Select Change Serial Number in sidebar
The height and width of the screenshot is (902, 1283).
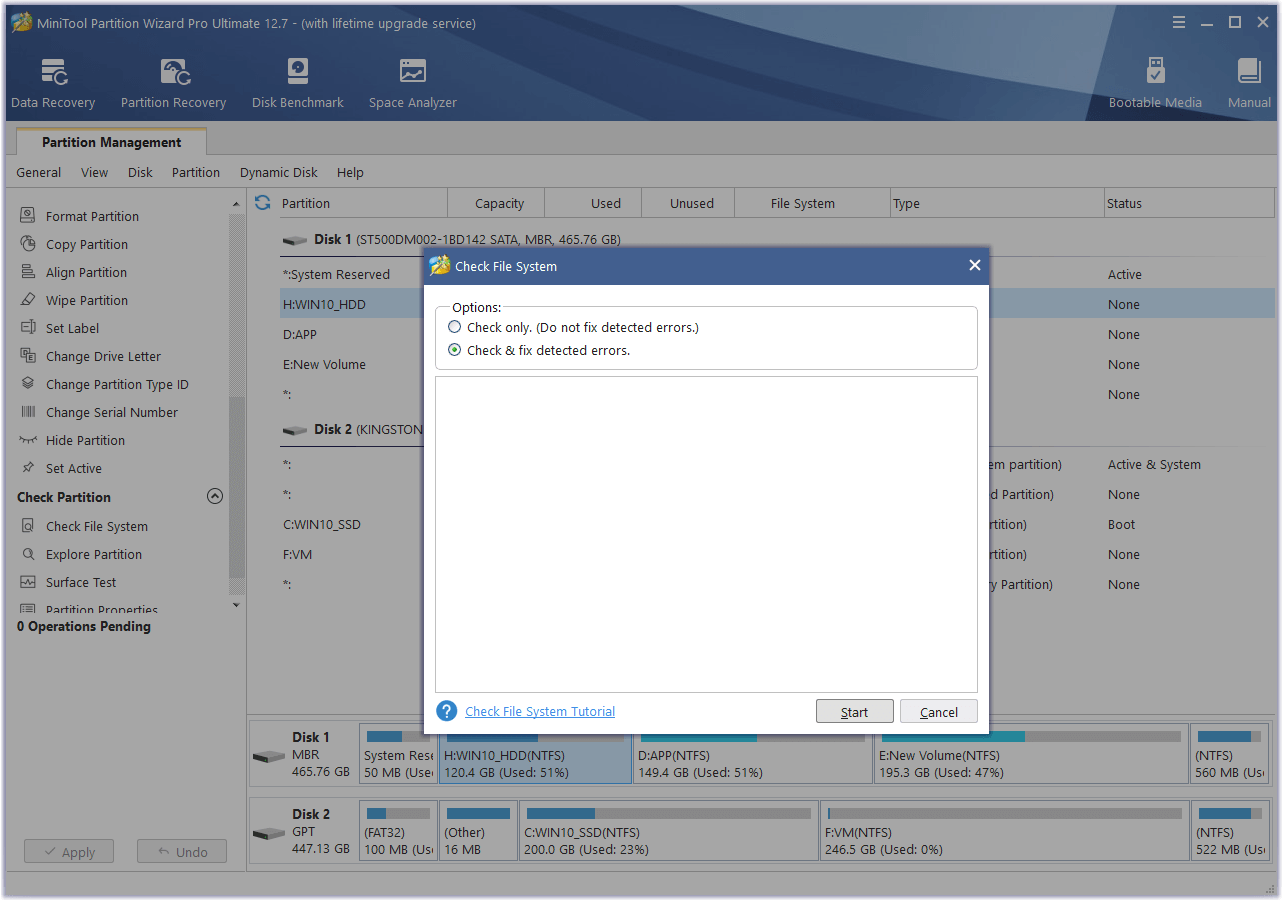click(112, 412)
